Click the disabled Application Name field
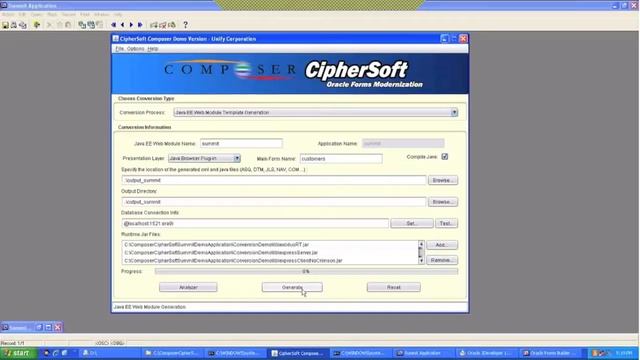Screen dimensions: 640x360 (403, 144)
